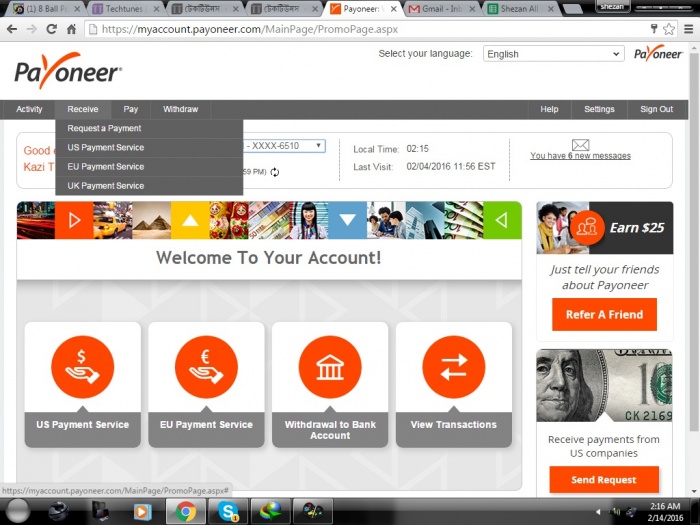The width and height of the screenshot is (700, 525).
Task: Click green left arrow banner tile
Action: point(502,220)
